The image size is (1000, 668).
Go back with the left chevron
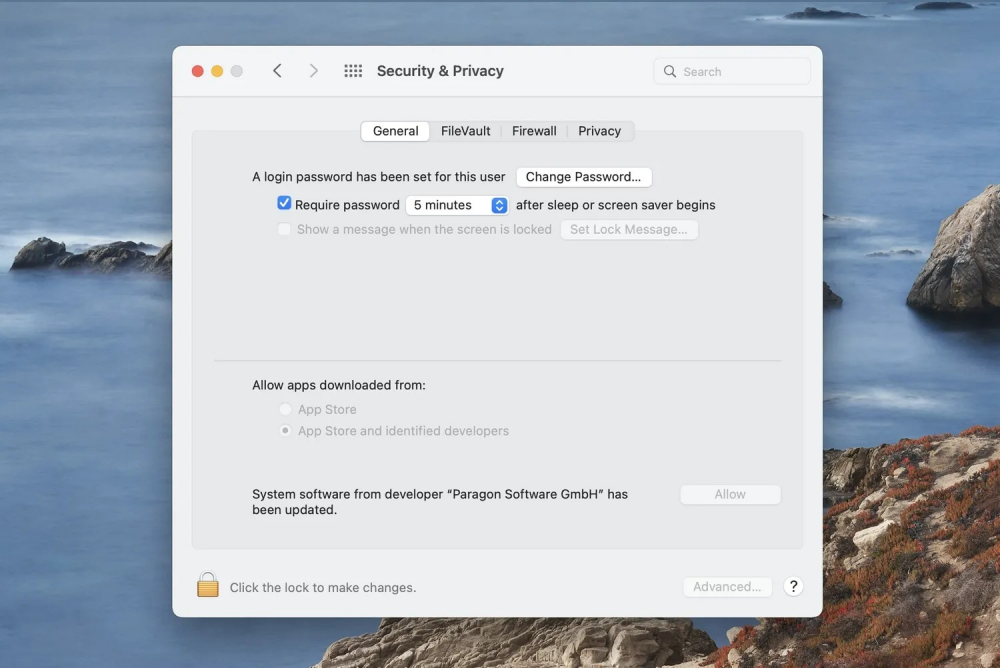click(x=278, y=71)
